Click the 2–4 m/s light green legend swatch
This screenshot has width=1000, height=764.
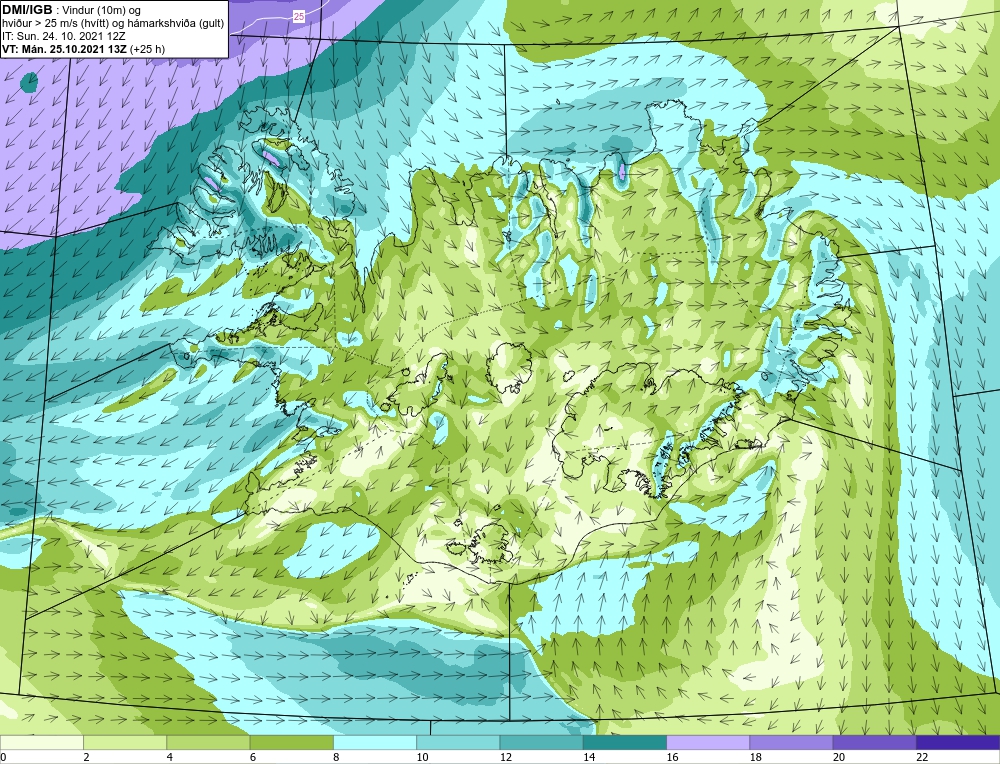tap(125, 743)
